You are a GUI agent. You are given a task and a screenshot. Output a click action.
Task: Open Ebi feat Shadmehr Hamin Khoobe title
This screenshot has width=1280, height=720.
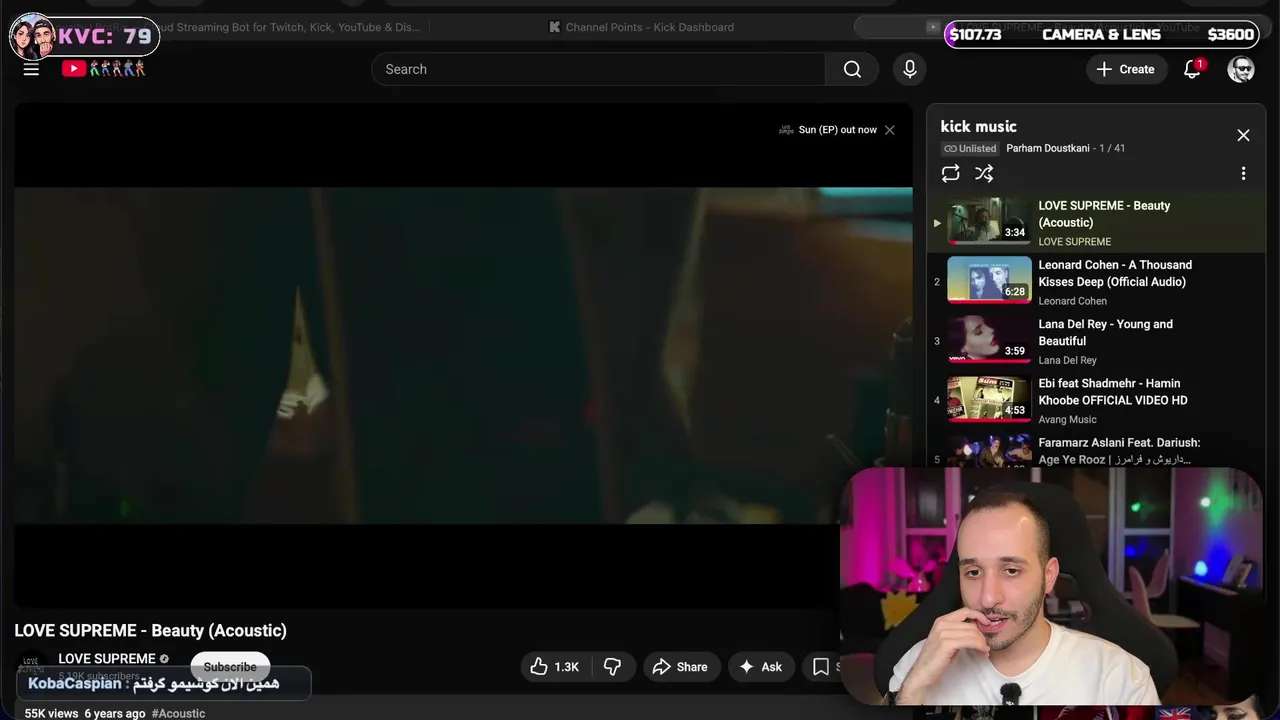tap(1113, 391)
